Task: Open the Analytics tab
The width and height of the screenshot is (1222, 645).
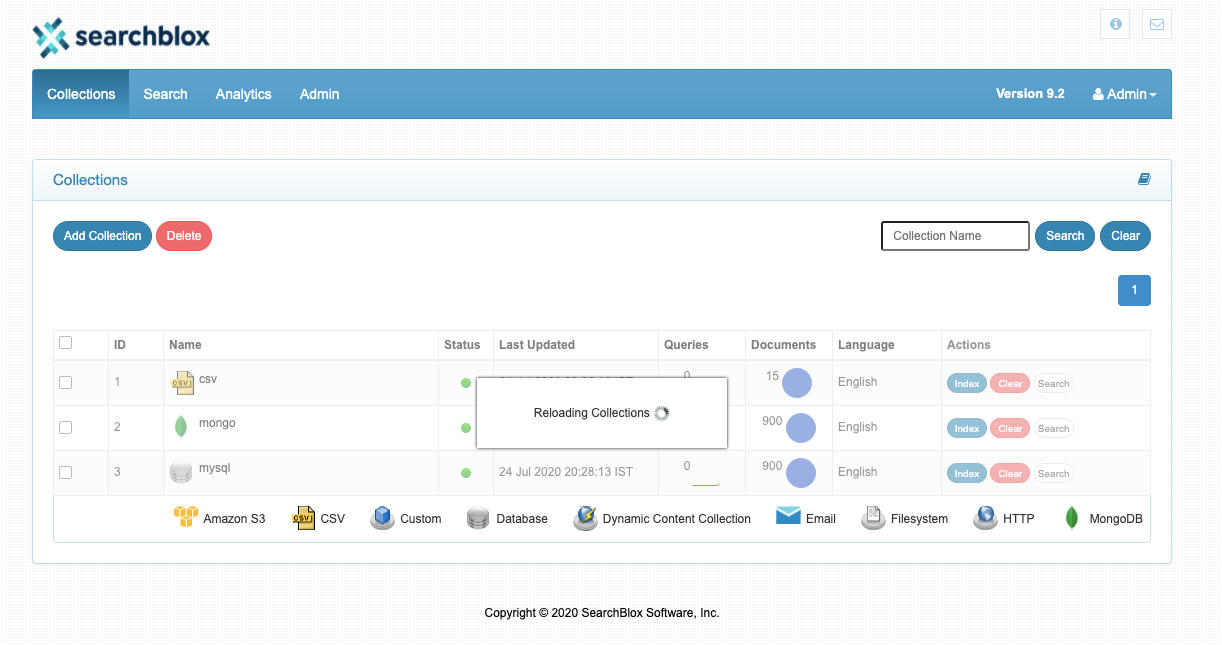Action: 243,94
